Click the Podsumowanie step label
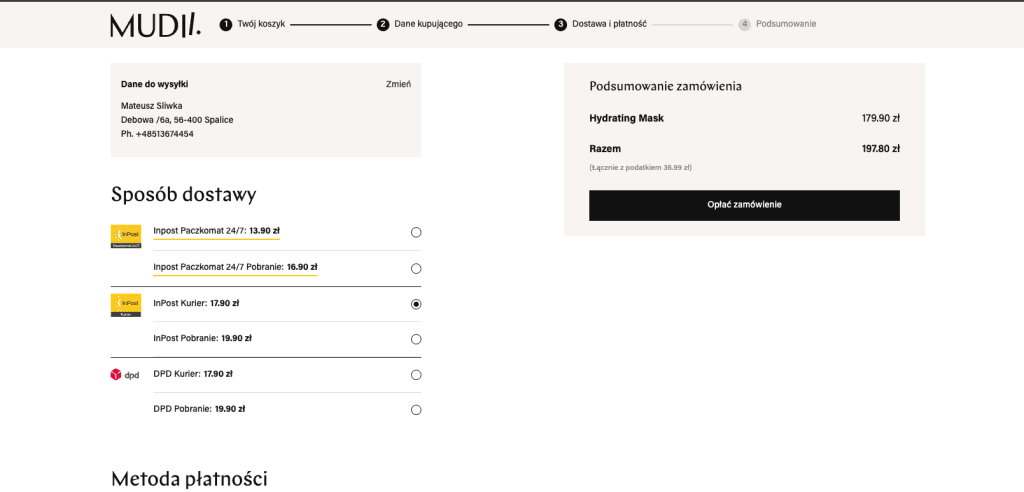The height and width of the screenshot is (492, 1024). click(785, 24)
